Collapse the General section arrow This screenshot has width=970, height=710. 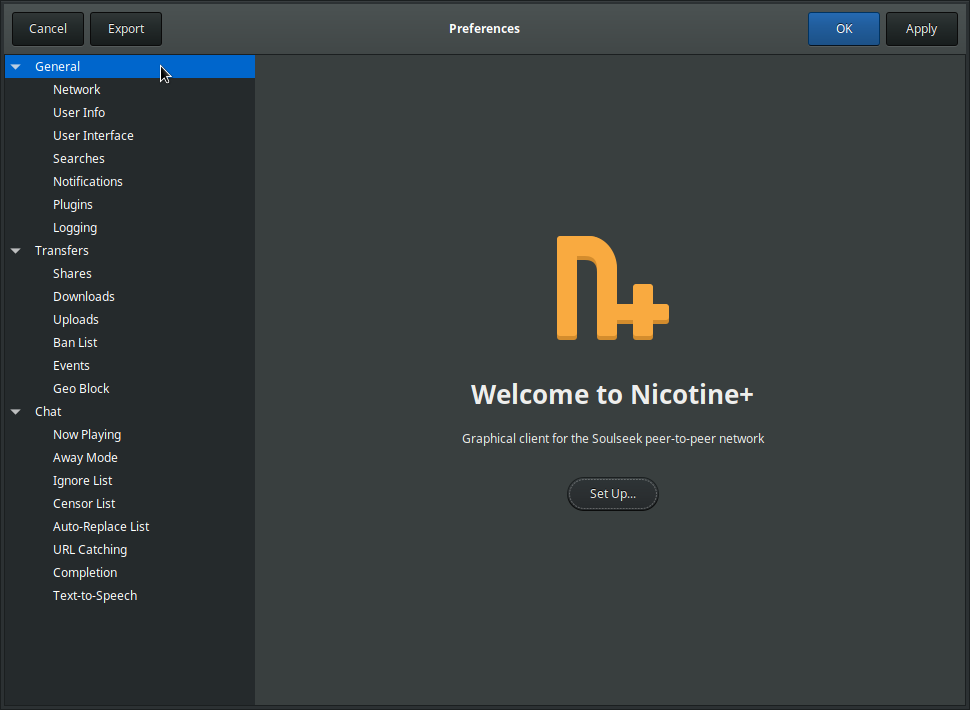[x=16, y=67]
